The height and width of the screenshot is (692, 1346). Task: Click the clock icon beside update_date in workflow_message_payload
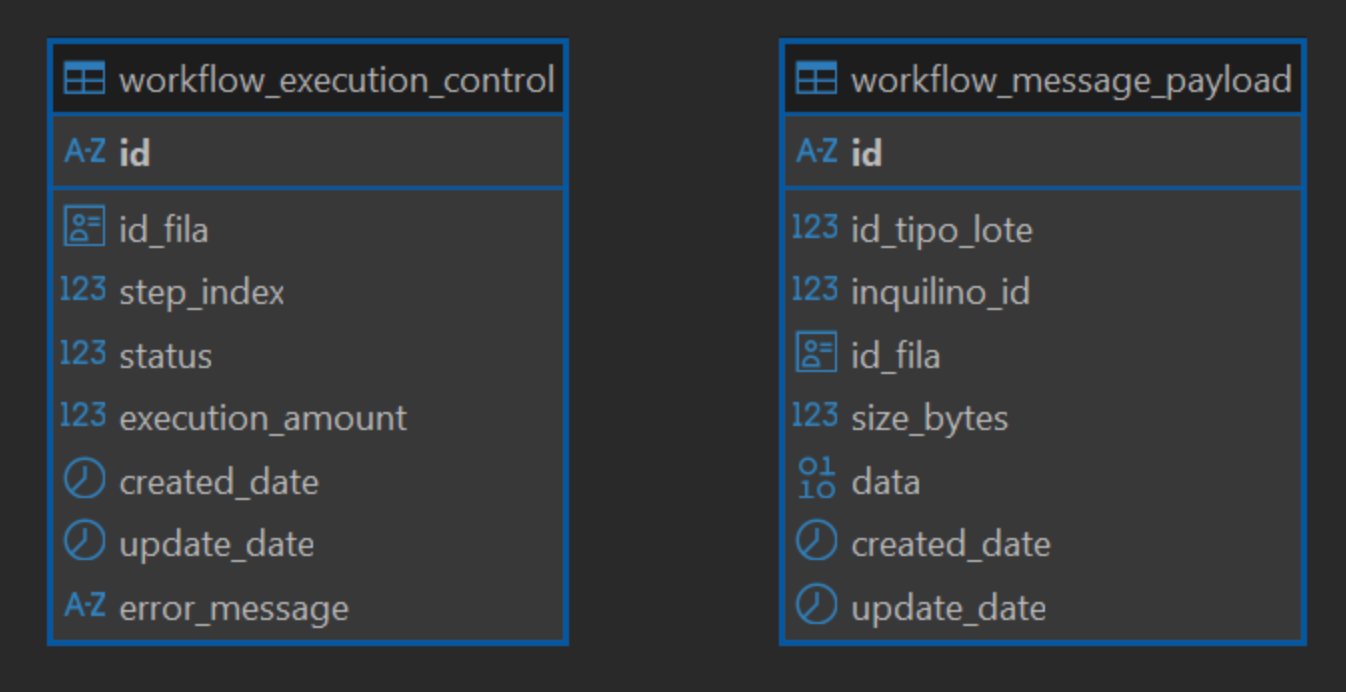tap(816, 605)
